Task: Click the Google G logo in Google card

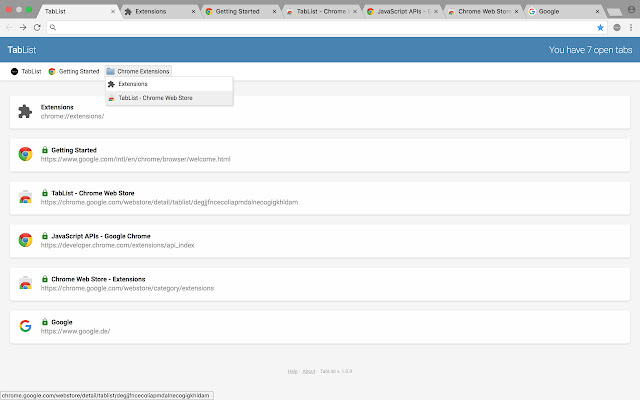Action: (25, 326)
